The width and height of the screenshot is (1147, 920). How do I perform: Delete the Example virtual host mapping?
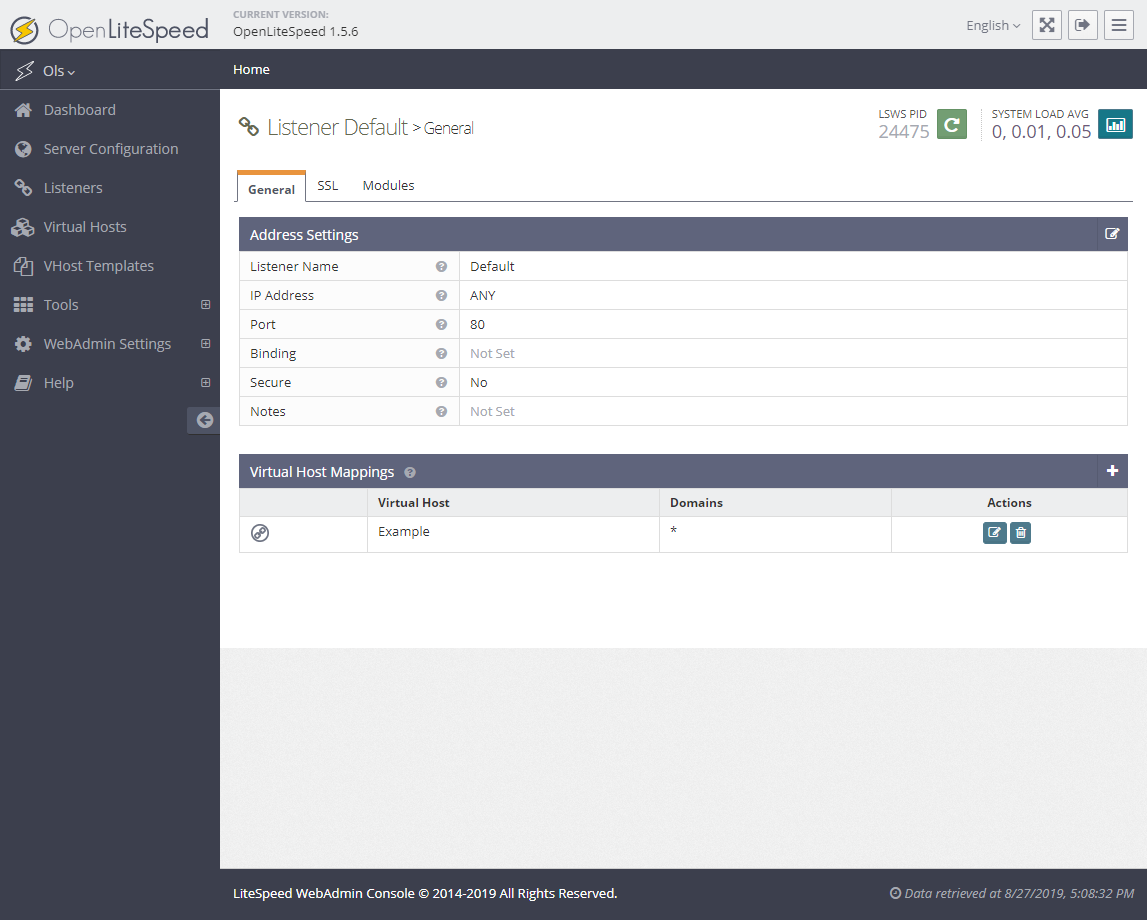(x=1020, y=532)
